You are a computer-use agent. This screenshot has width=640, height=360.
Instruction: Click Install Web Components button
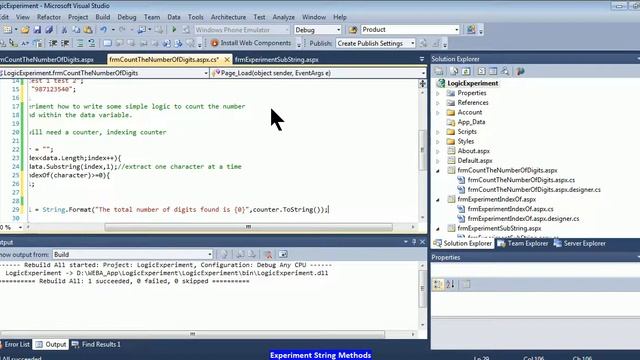pos(251,43)
